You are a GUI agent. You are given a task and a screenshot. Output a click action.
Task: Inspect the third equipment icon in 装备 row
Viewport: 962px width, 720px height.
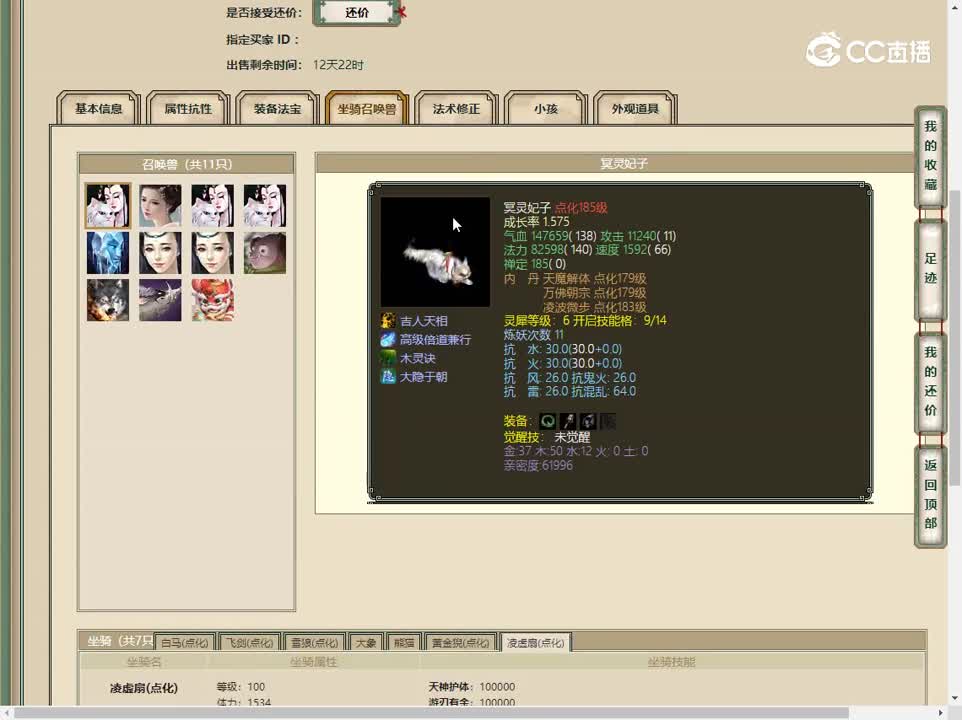[x=587, y=421]
